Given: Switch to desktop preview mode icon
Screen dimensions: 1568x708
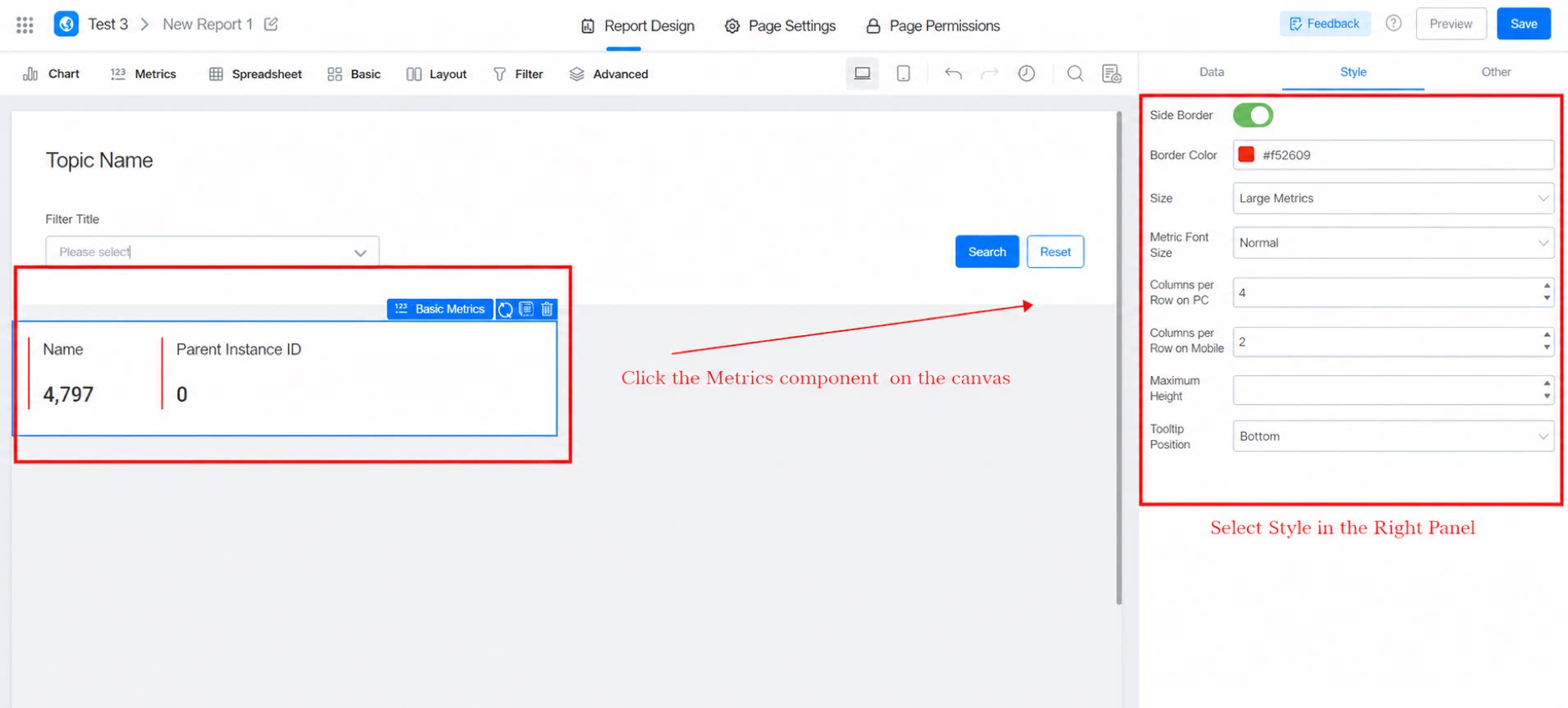Looking at the screenshot, I should pyautogui.click(x=862, y=74).
